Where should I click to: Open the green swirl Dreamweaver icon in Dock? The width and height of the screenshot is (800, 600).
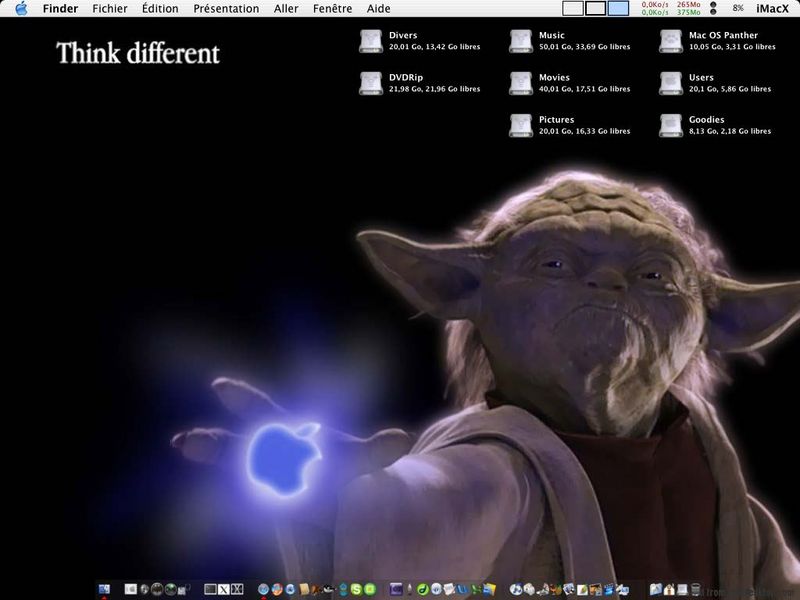click(422, 590)
